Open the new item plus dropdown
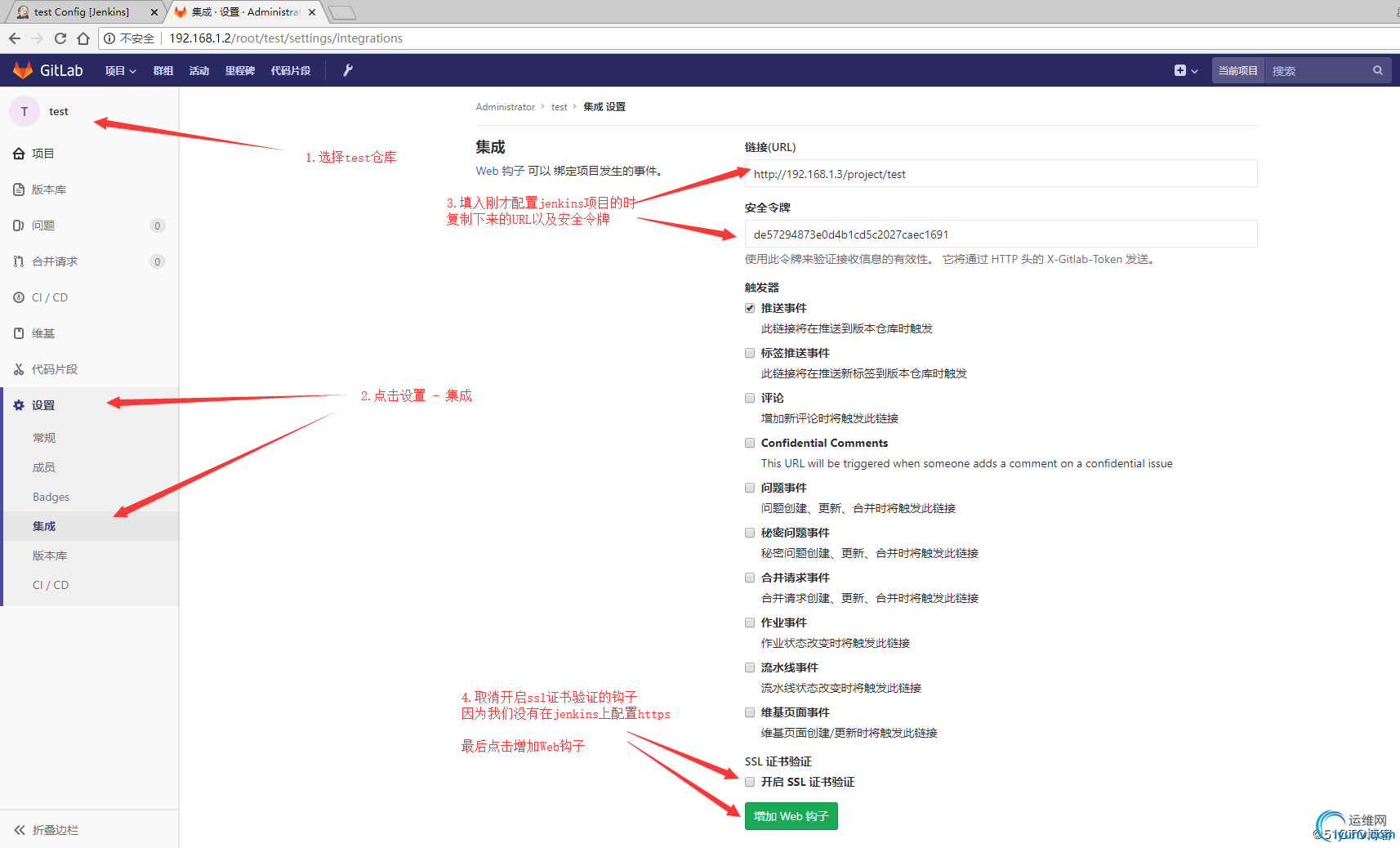This screenshot has height=848, width=1400. [1186, 70]
